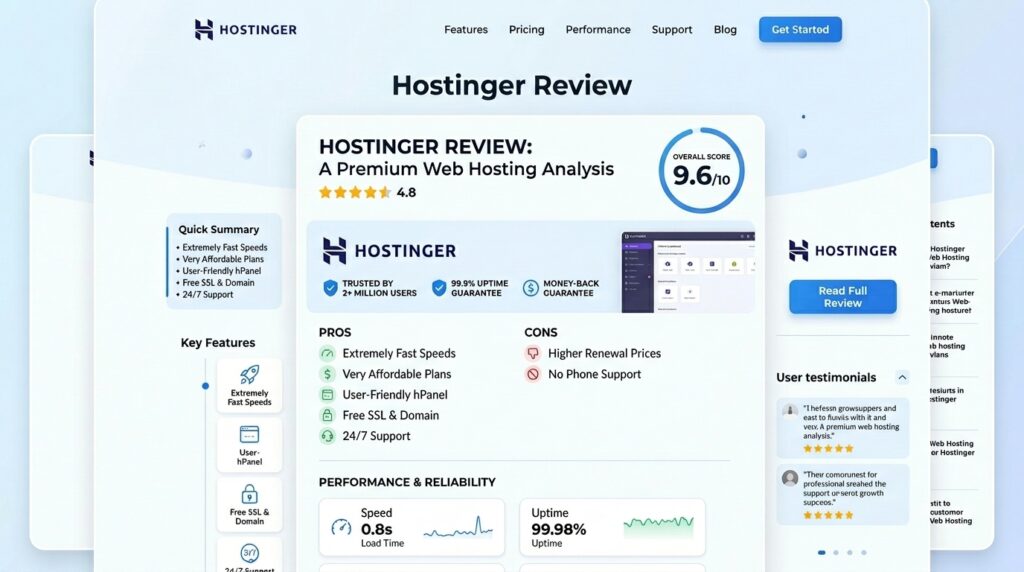
Task: Click the Get Started button
Action: coord(800,29)
